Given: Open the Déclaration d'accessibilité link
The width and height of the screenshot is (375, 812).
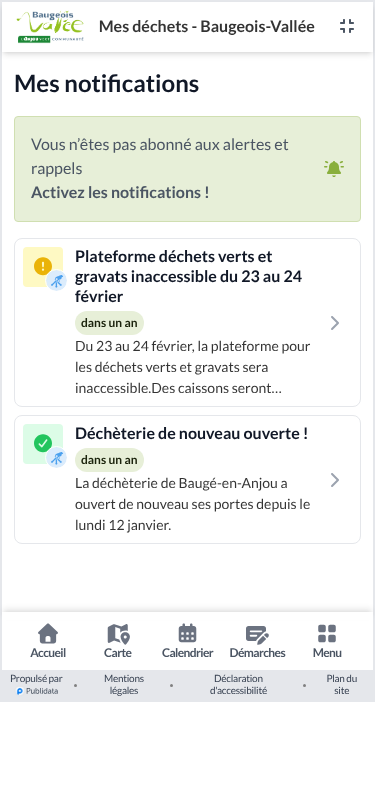Looking at the screenshot, I should (x=239, y=685).
